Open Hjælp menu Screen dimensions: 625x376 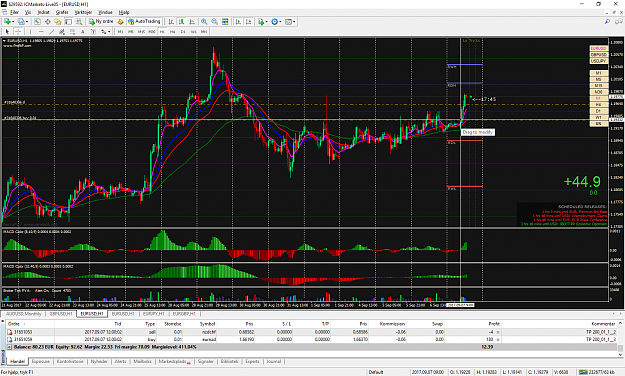tap(124, 12)
